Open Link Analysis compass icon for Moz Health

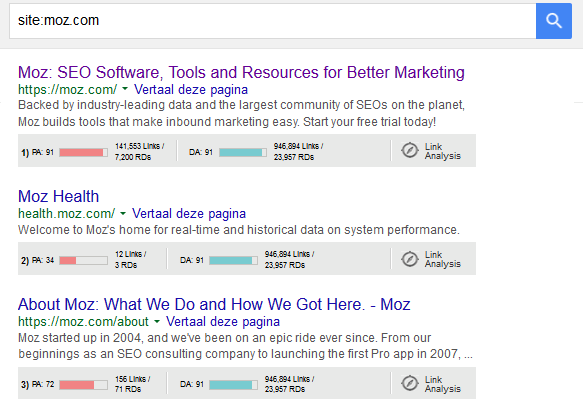[x=410, y=259]
